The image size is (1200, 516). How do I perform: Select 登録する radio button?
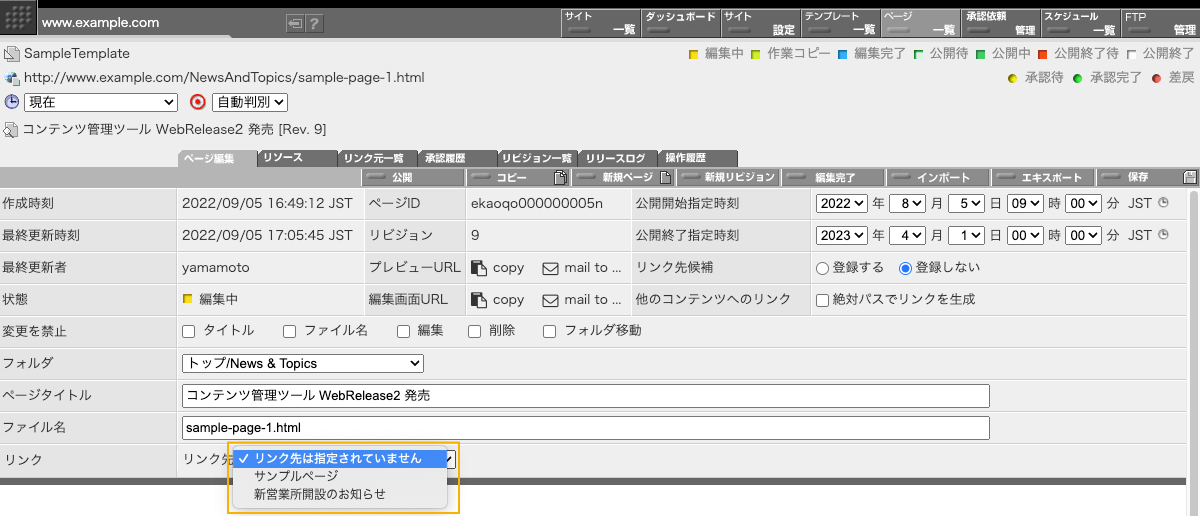(823, 268)
